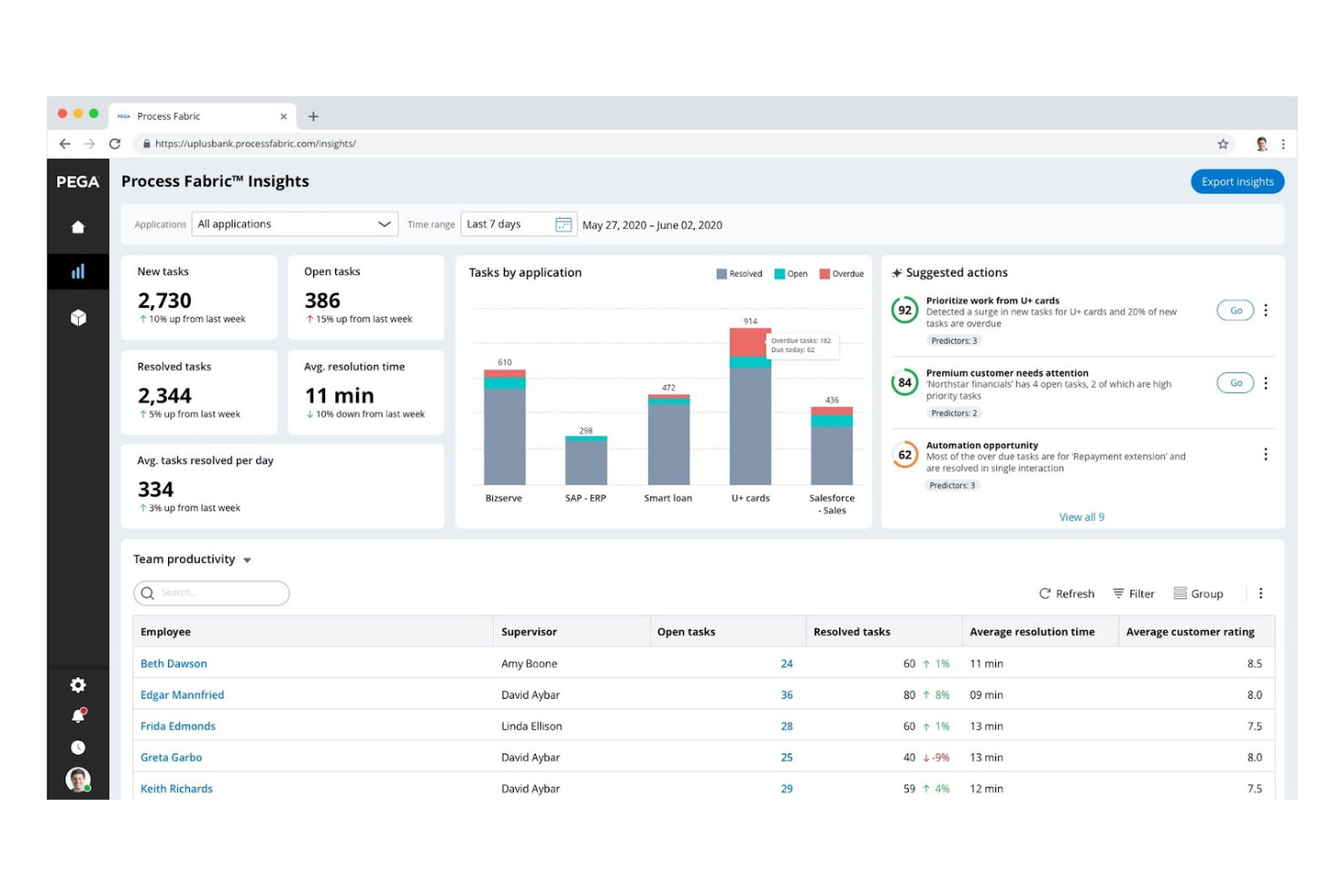Click the Open legend color swatch
Viewport: 1344px width, 896px height.
click(779, 273)
